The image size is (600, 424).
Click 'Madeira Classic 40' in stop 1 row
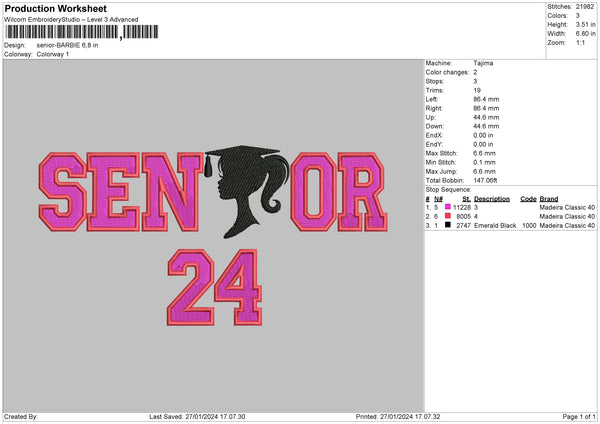[x=567, y=207]
